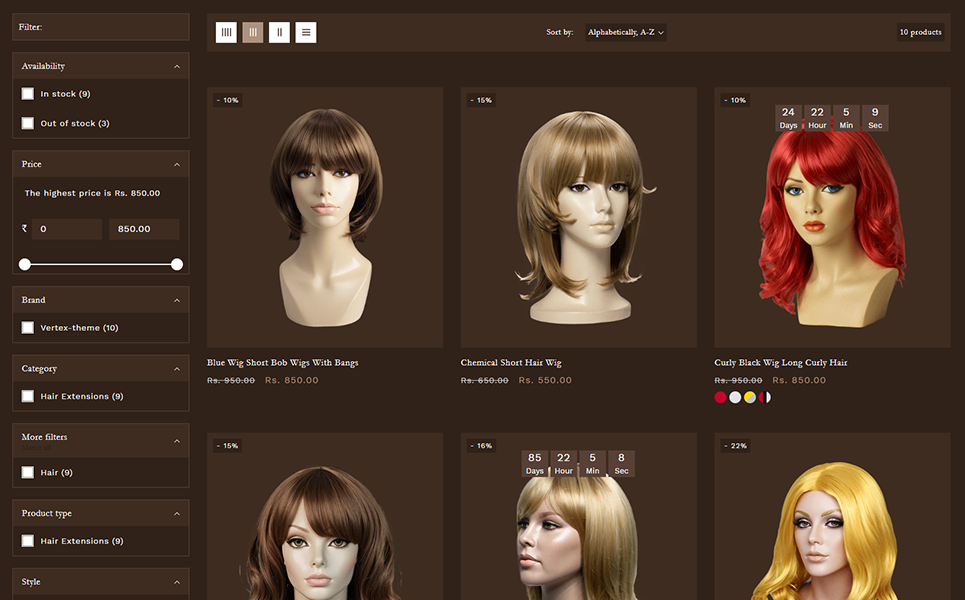The width and height of the screenshot is (965, 600).
Task: Collapse the Product type section
Action: pos(177,513)
